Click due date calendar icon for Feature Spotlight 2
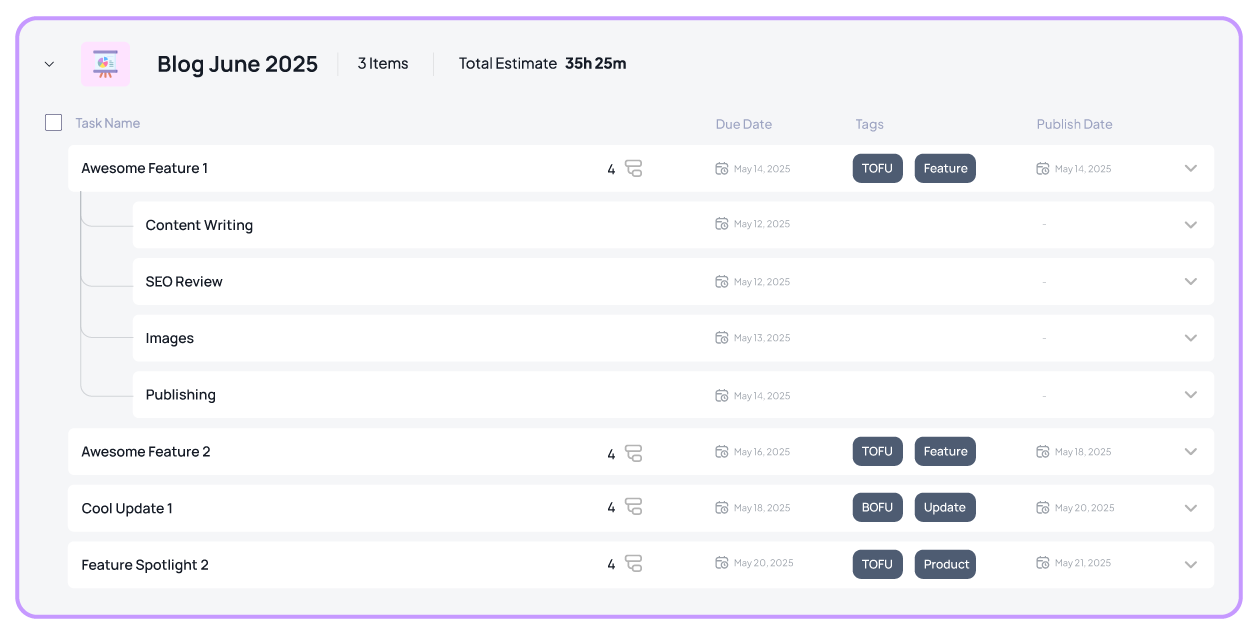The width and height of the screenshot is (1258, 635). coord(722,563)
